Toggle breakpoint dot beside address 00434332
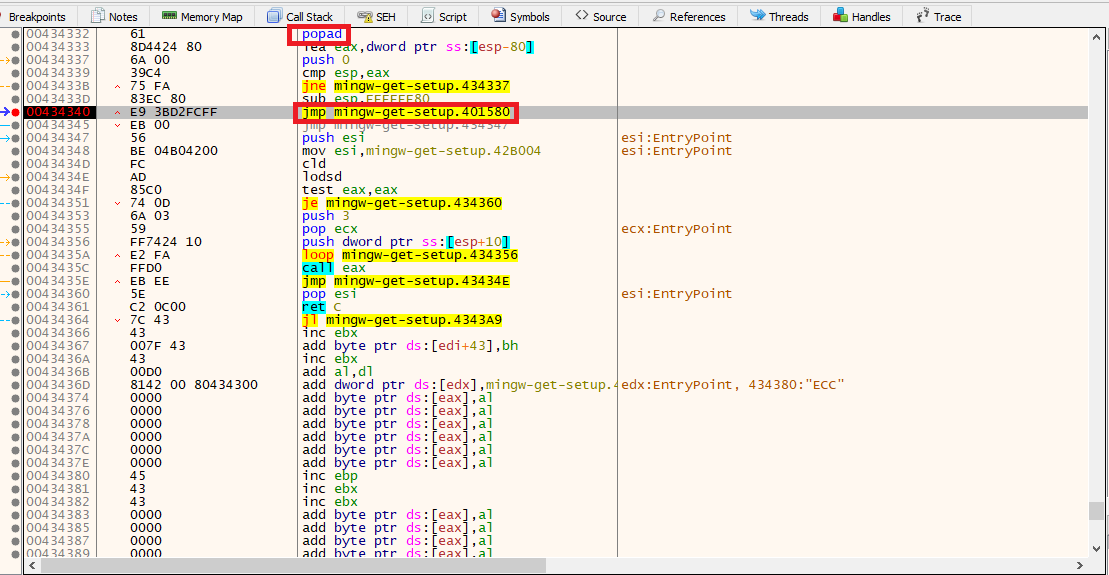This screenshot has width=1109, height=575. pos(15,34)
